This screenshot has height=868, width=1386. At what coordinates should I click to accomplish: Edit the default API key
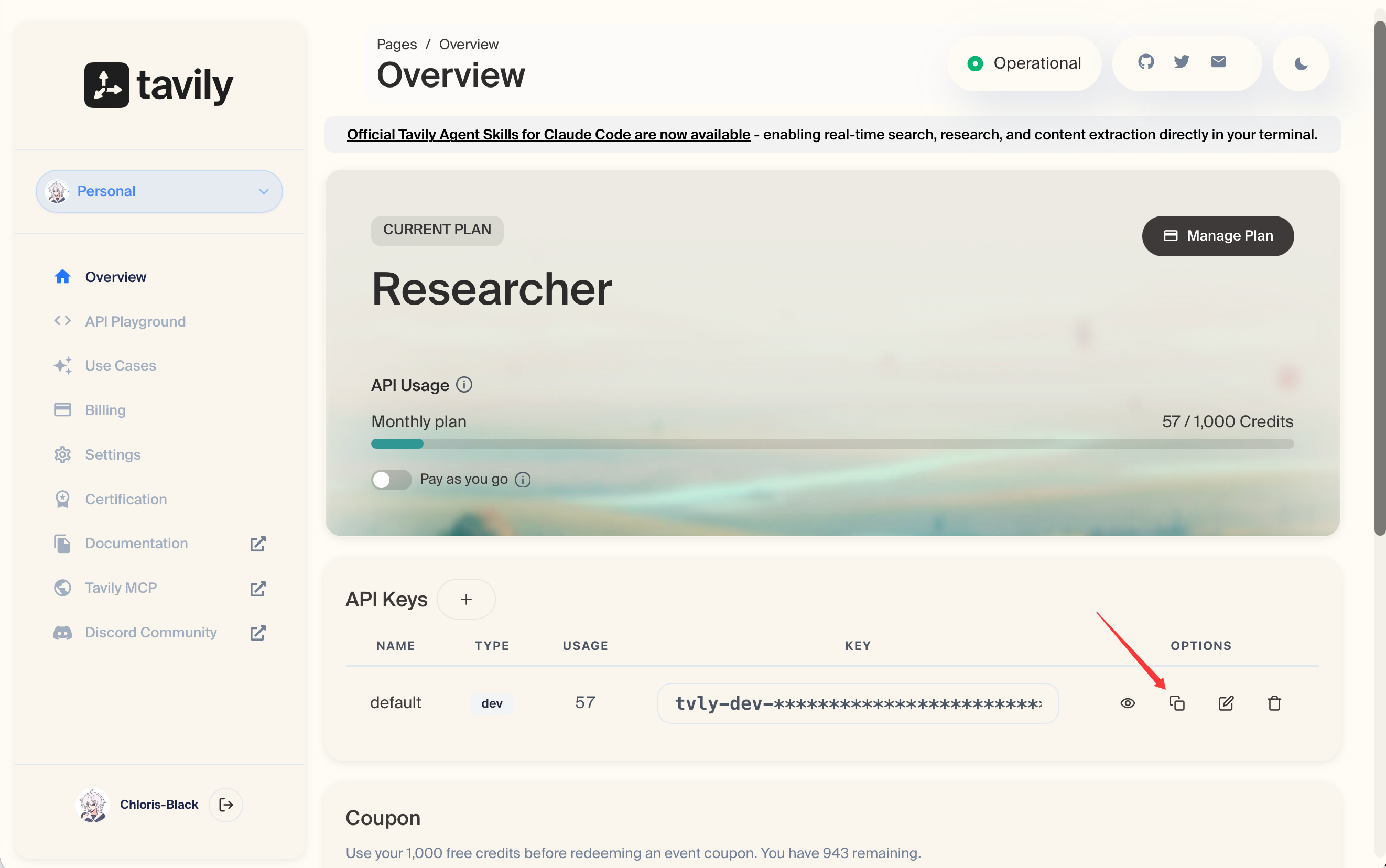point(1226,703)
